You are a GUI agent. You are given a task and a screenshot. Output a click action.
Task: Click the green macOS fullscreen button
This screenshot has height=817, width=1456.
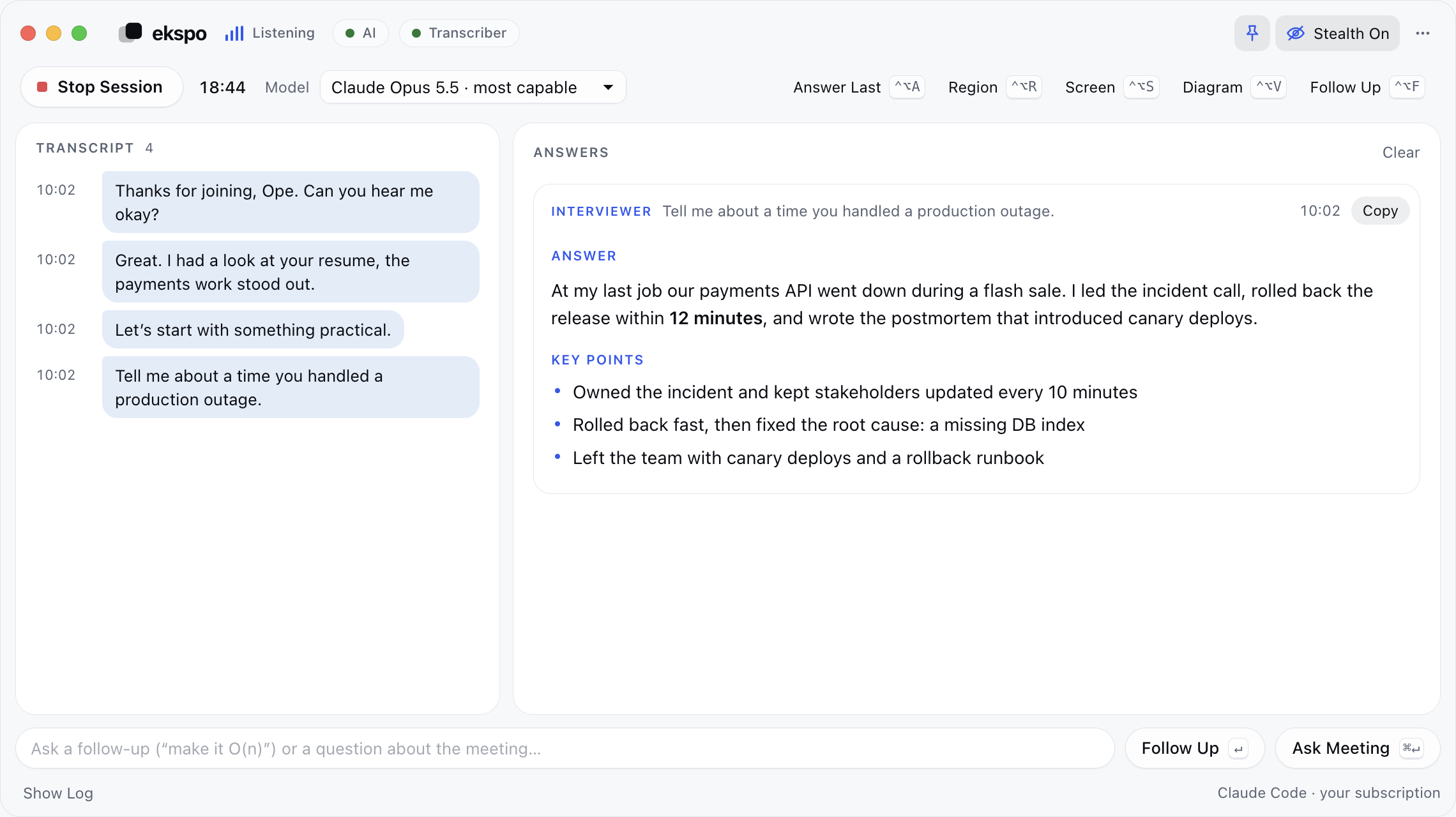[79, 33]
